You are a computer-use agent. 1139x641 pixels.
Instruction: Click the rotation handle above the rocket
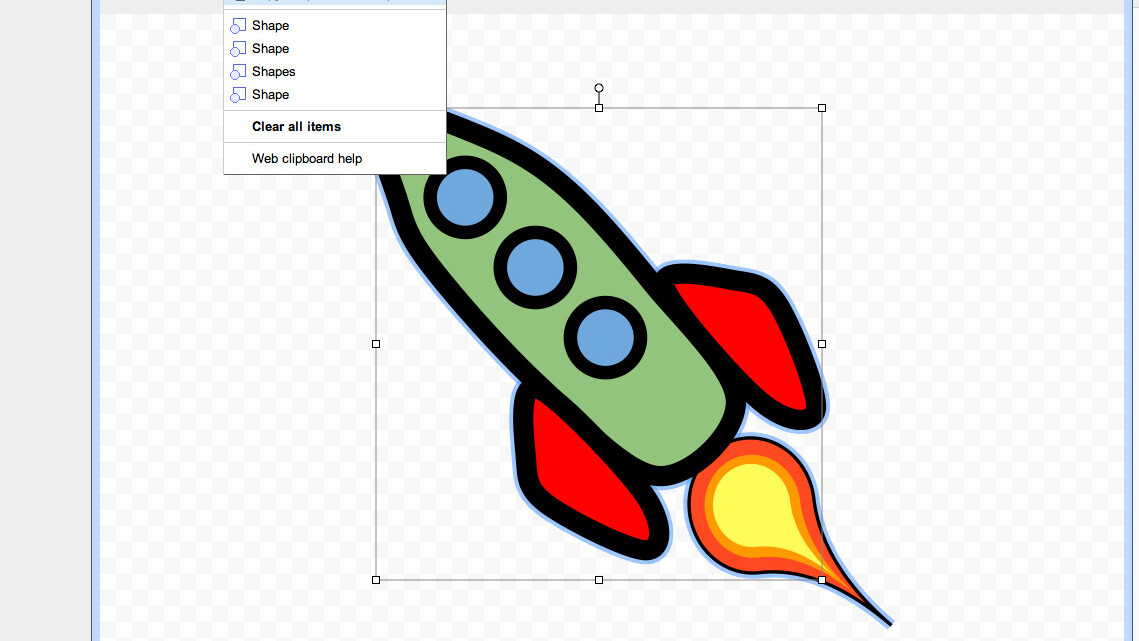[x=599, y=89]
